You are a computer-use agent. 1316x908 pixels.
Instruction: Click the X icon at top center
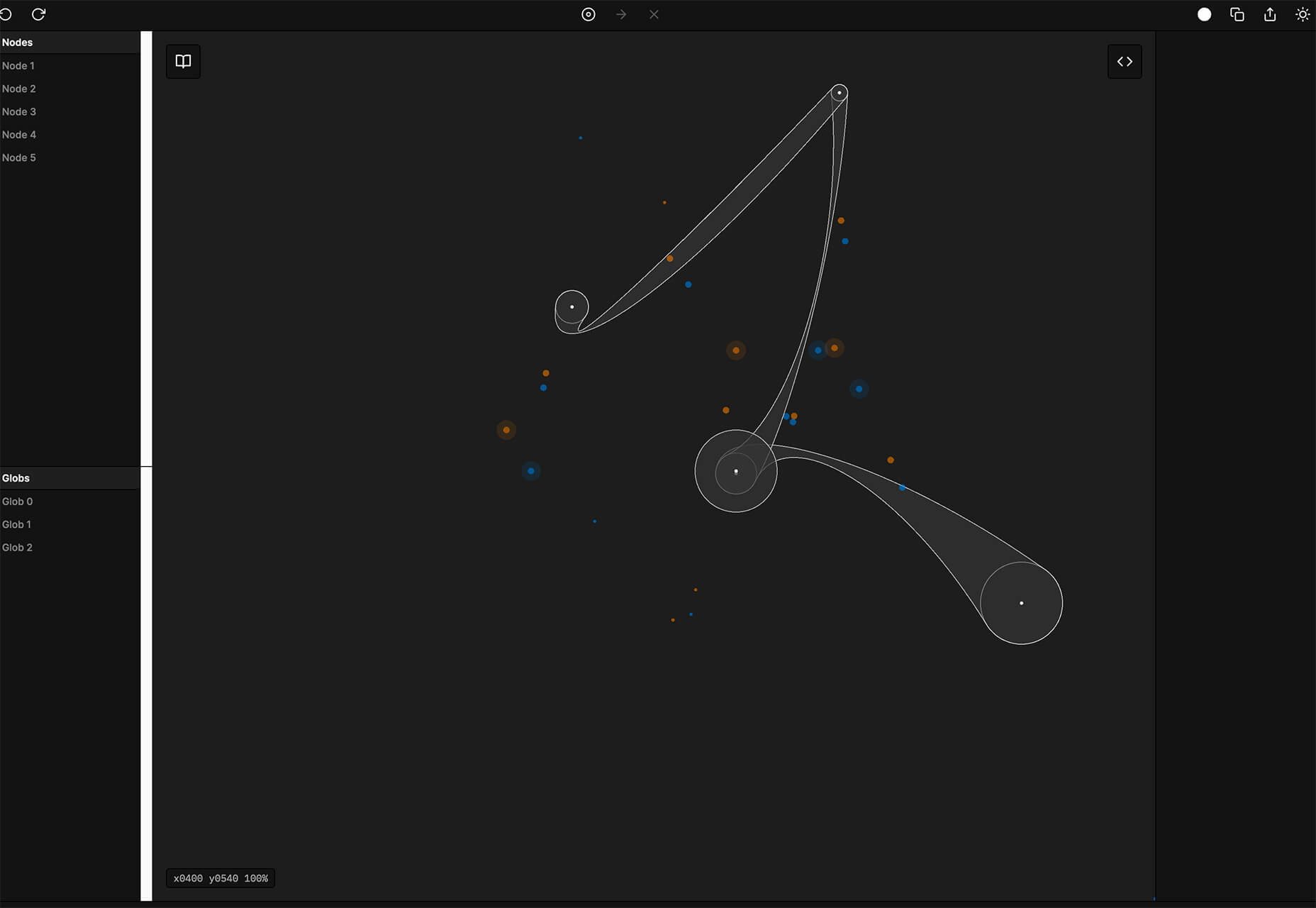[654, 14]
